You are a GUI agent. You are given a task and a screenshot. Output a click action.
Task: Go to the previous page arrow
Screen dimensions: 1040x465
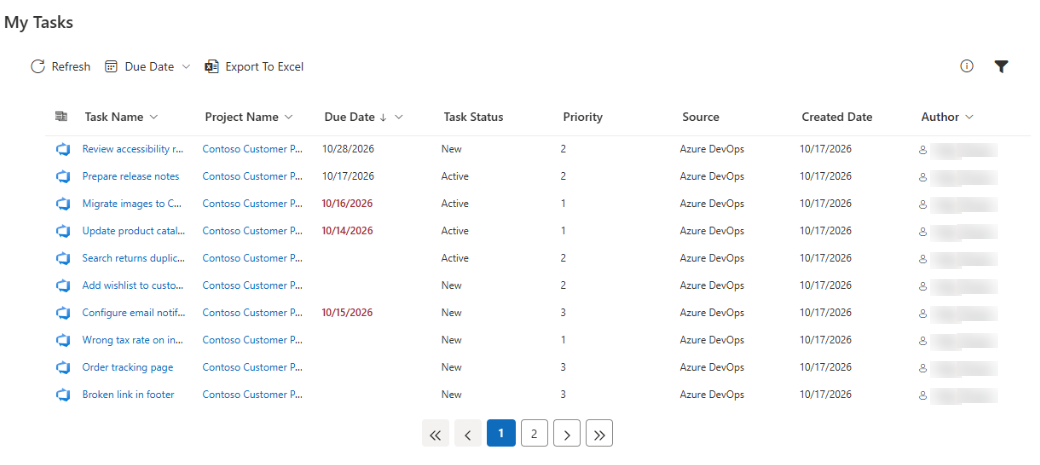[x=468, y=433]
